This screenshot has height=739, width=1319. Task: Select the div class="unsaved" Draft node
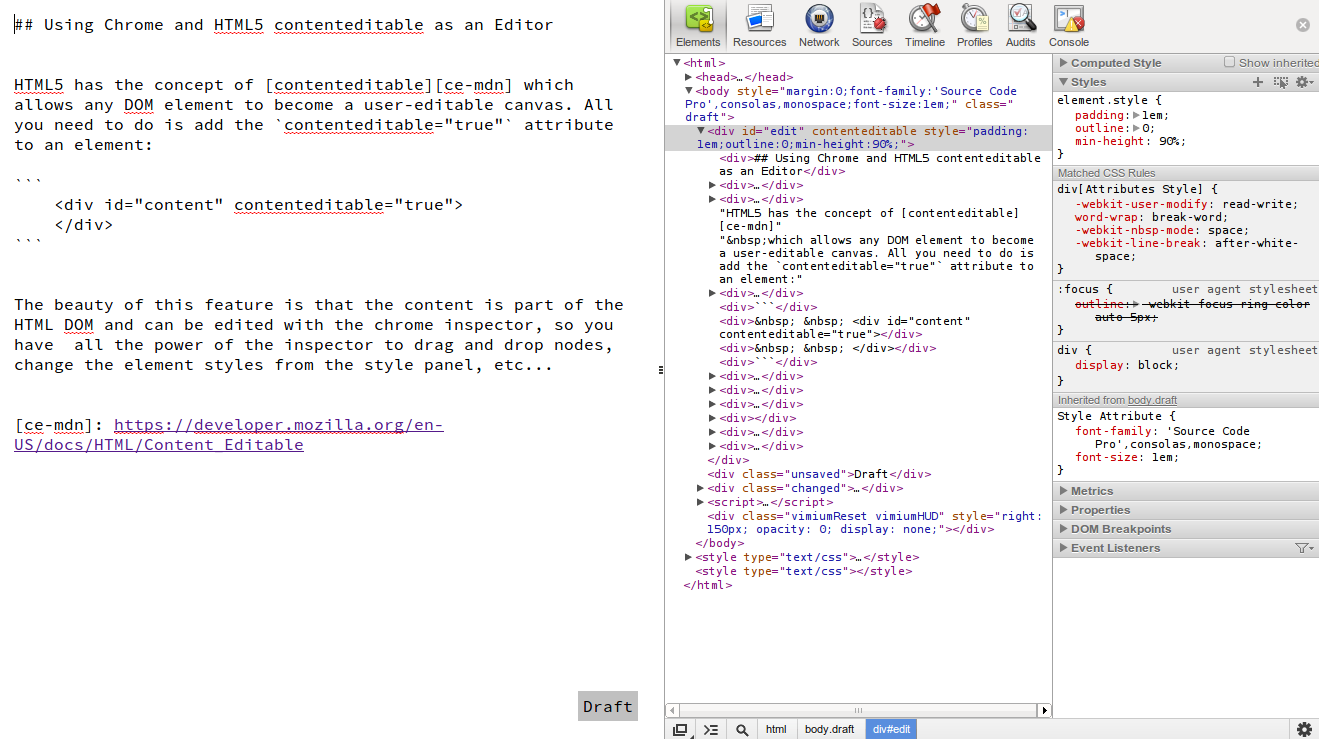(x=819, y=475)
